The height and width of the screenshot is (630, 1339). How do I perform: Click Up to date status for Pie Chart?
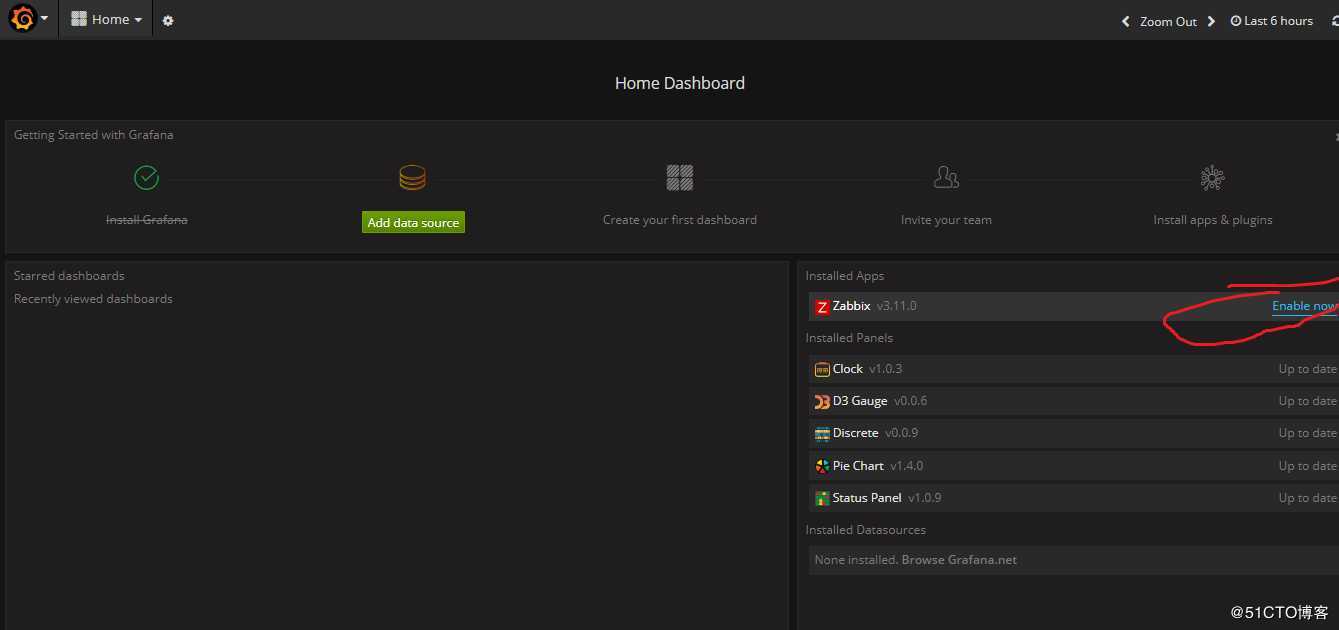(1308, 466)
